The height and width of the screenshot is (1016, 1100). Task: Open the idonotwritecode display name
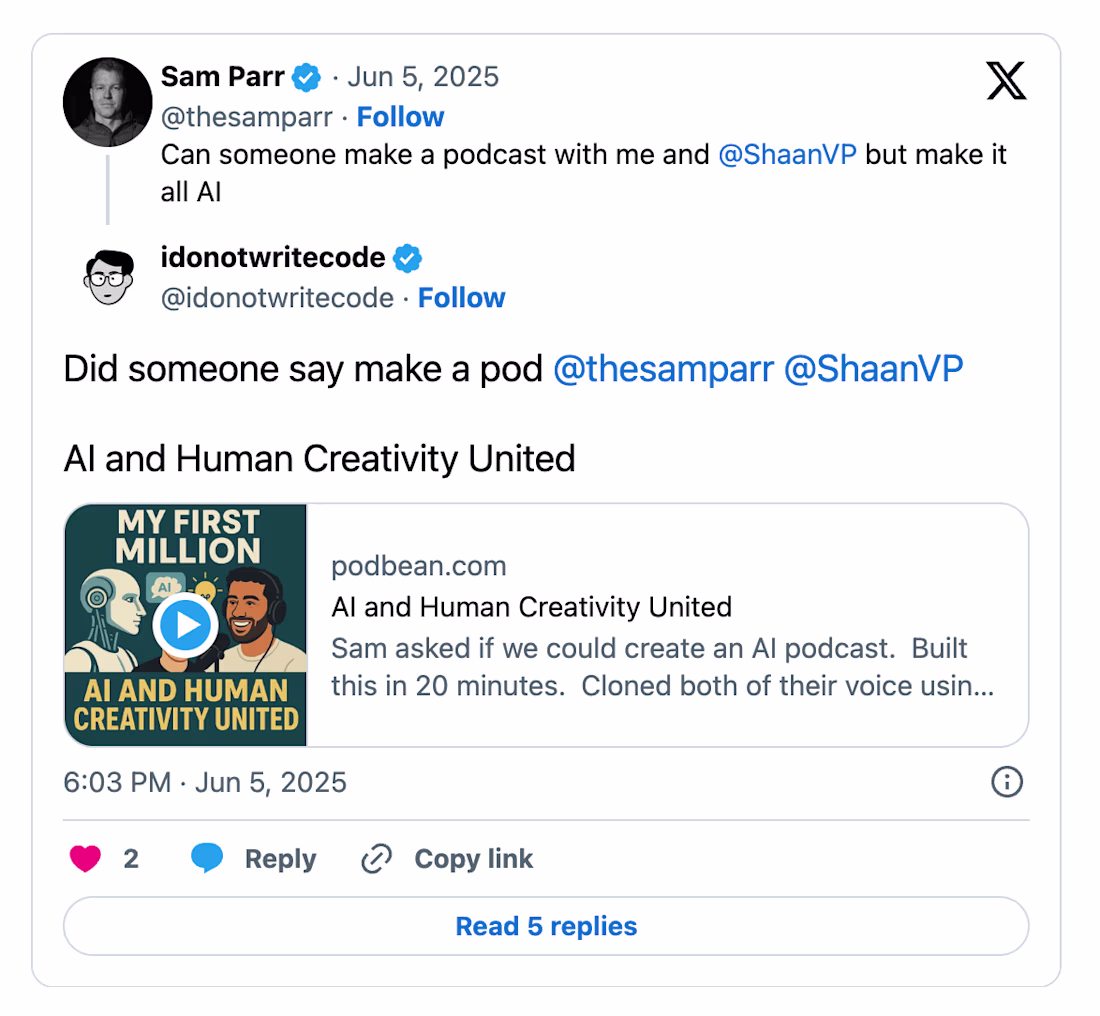point(272,258)
